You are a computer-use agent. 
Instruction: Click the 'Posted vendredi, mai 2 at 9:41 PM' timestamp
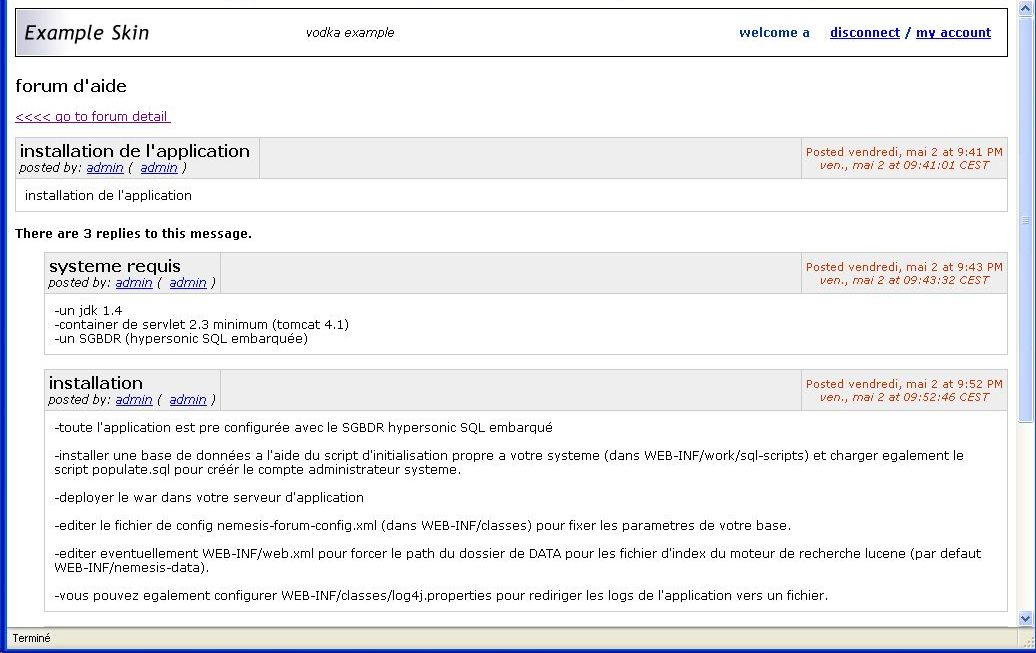click(x=904, y=152)
